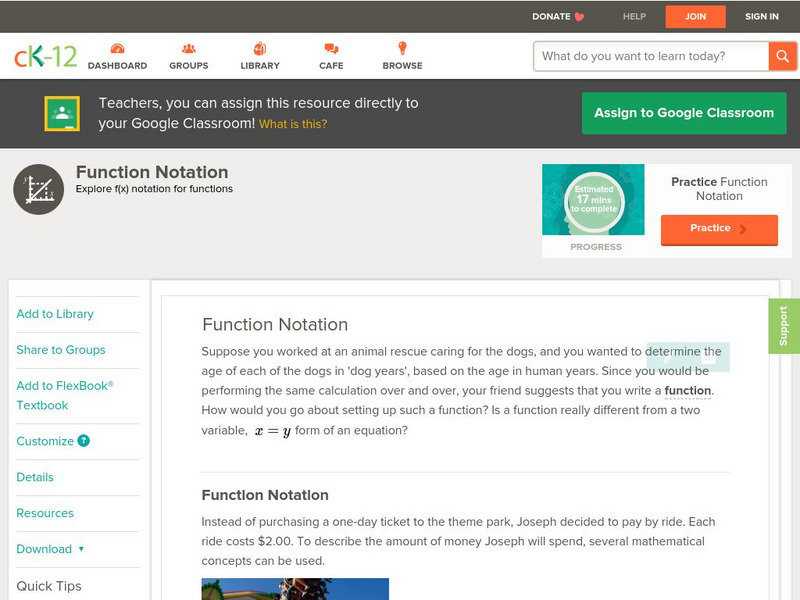Expand the Download dropdown arrow

pyautogui.click(x=81, y=549)
